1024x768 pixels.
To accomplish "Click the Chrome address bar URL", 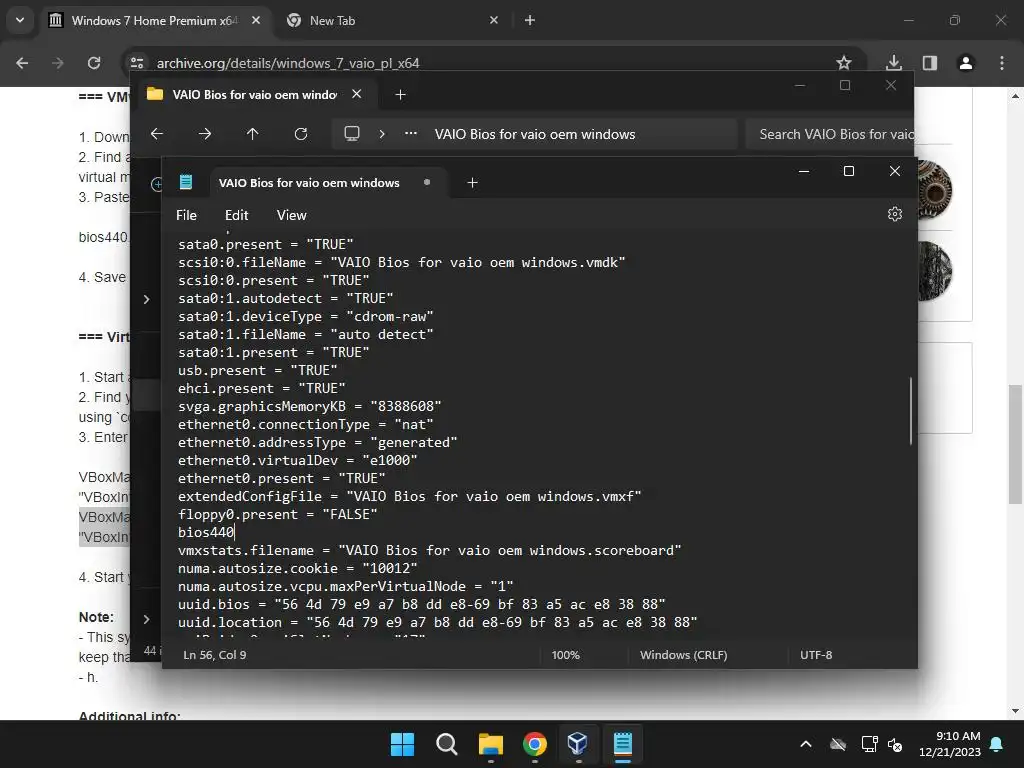I will point(288,63).
